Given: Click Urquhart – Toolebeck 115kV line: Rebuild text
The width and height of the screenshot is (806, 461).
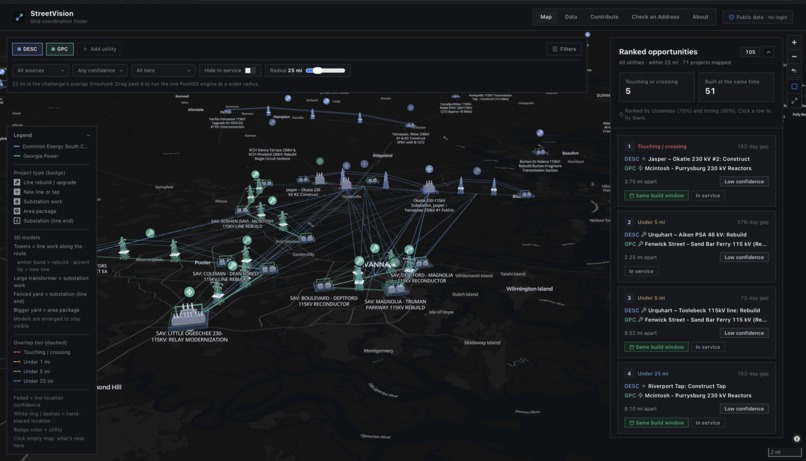Looking at the screenshot, I should (704, 310).
